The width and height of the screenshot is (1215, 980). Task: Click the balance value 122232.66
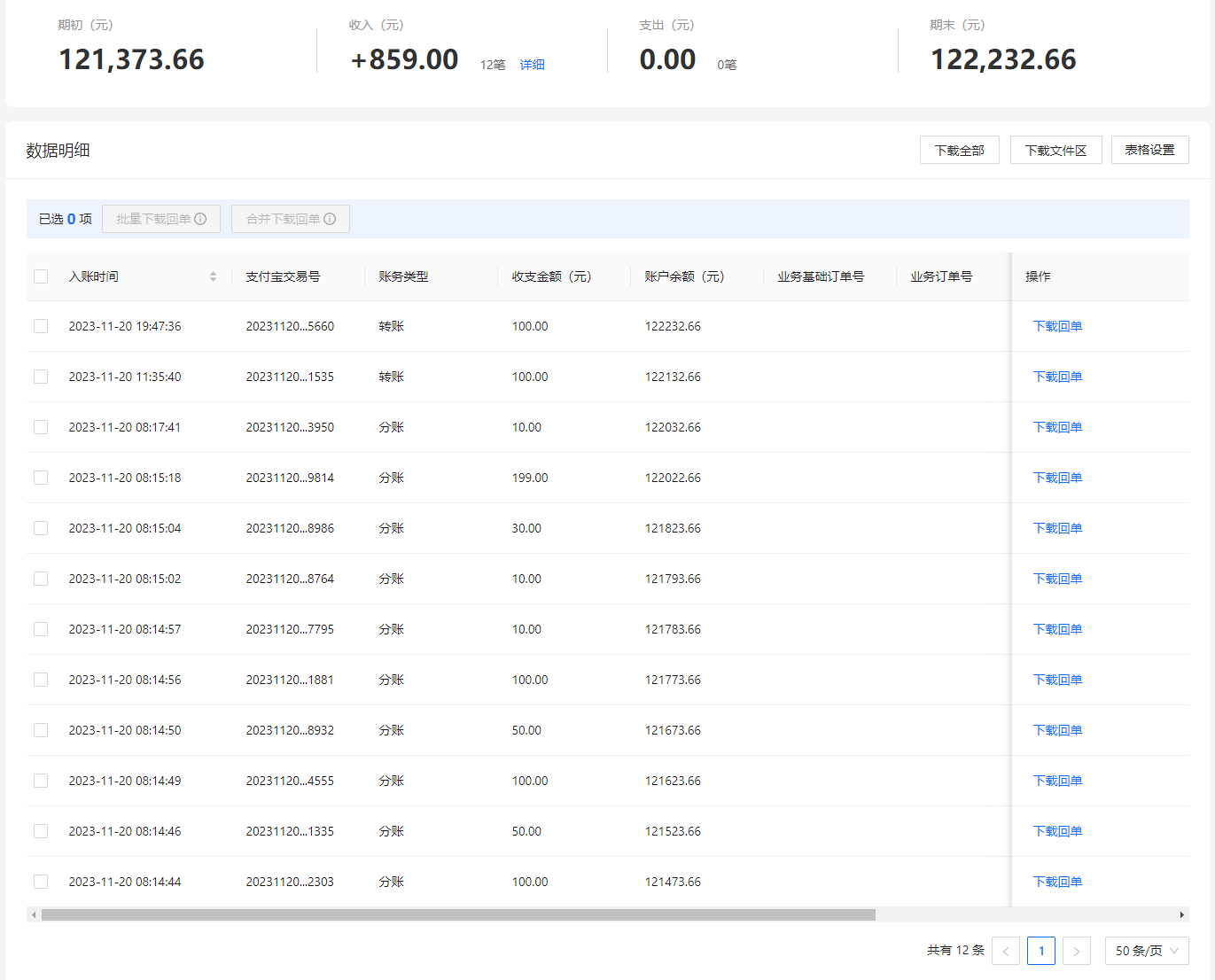pos(673,326)
